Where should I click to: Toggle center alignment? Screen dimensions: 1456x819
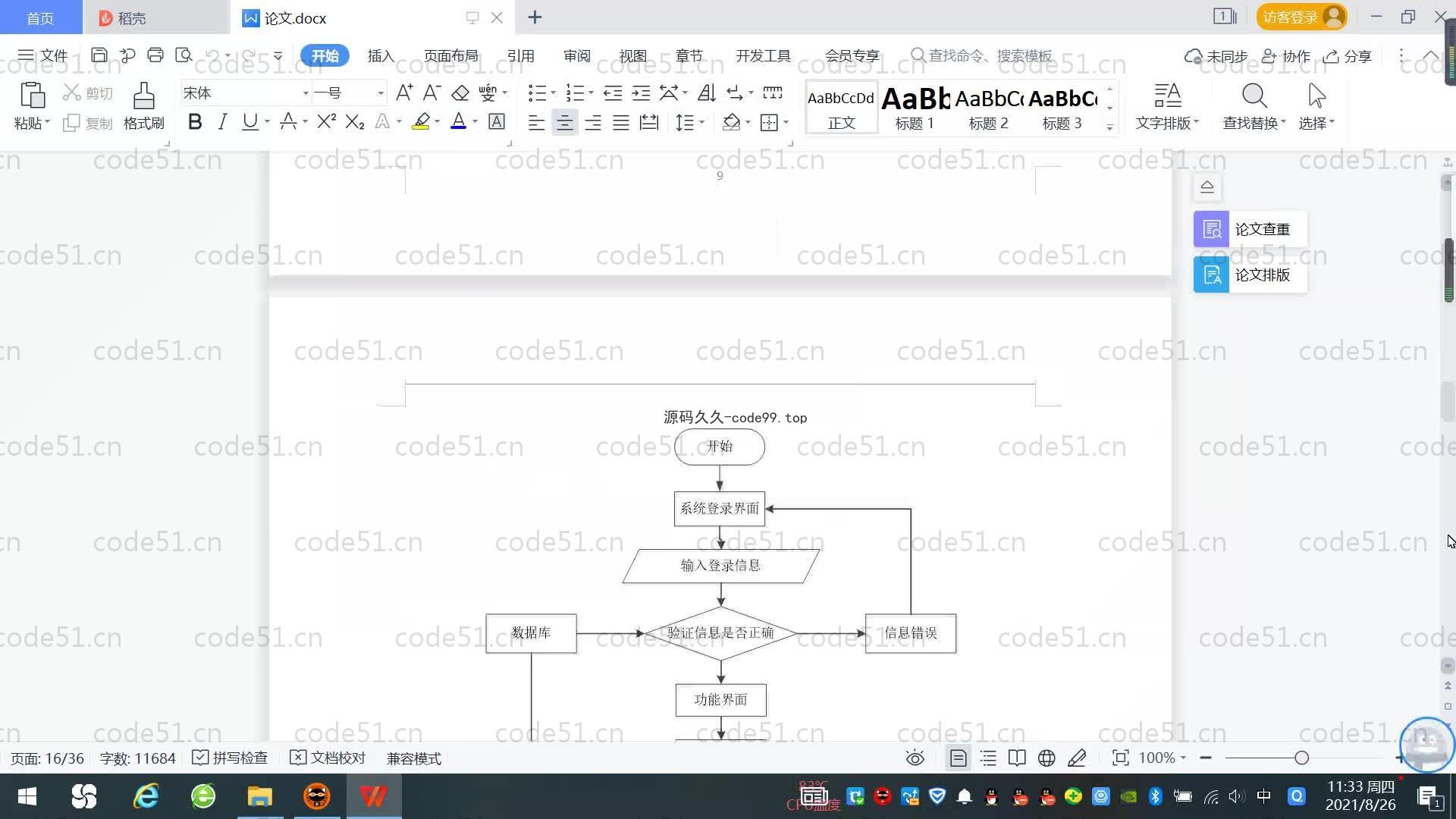tap(564, 123)
